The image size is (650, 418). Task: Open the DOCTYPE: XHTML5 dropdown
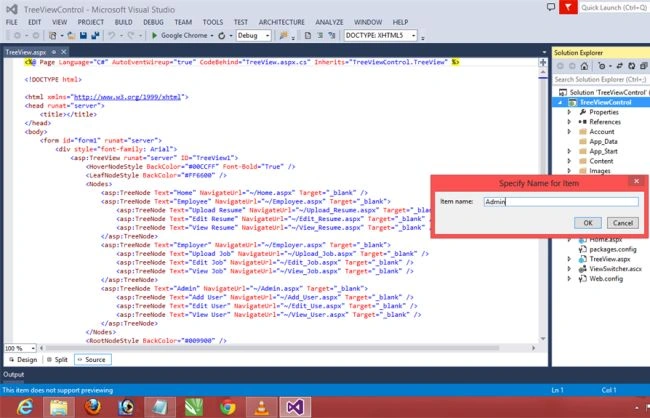click(381, 36)
